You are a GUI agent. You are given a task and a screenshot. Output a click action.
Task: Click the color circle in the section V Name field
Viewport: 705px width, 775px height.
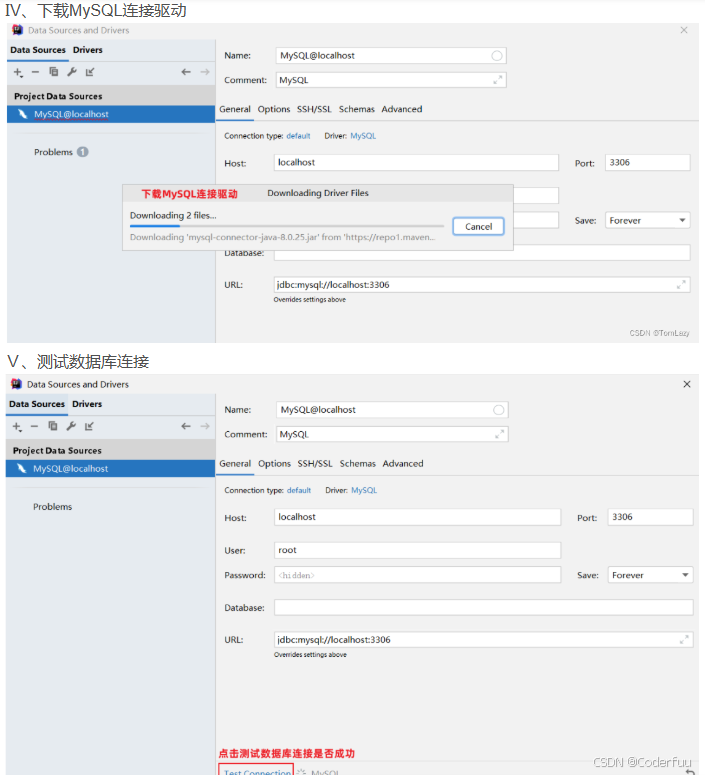pos(498,410)
